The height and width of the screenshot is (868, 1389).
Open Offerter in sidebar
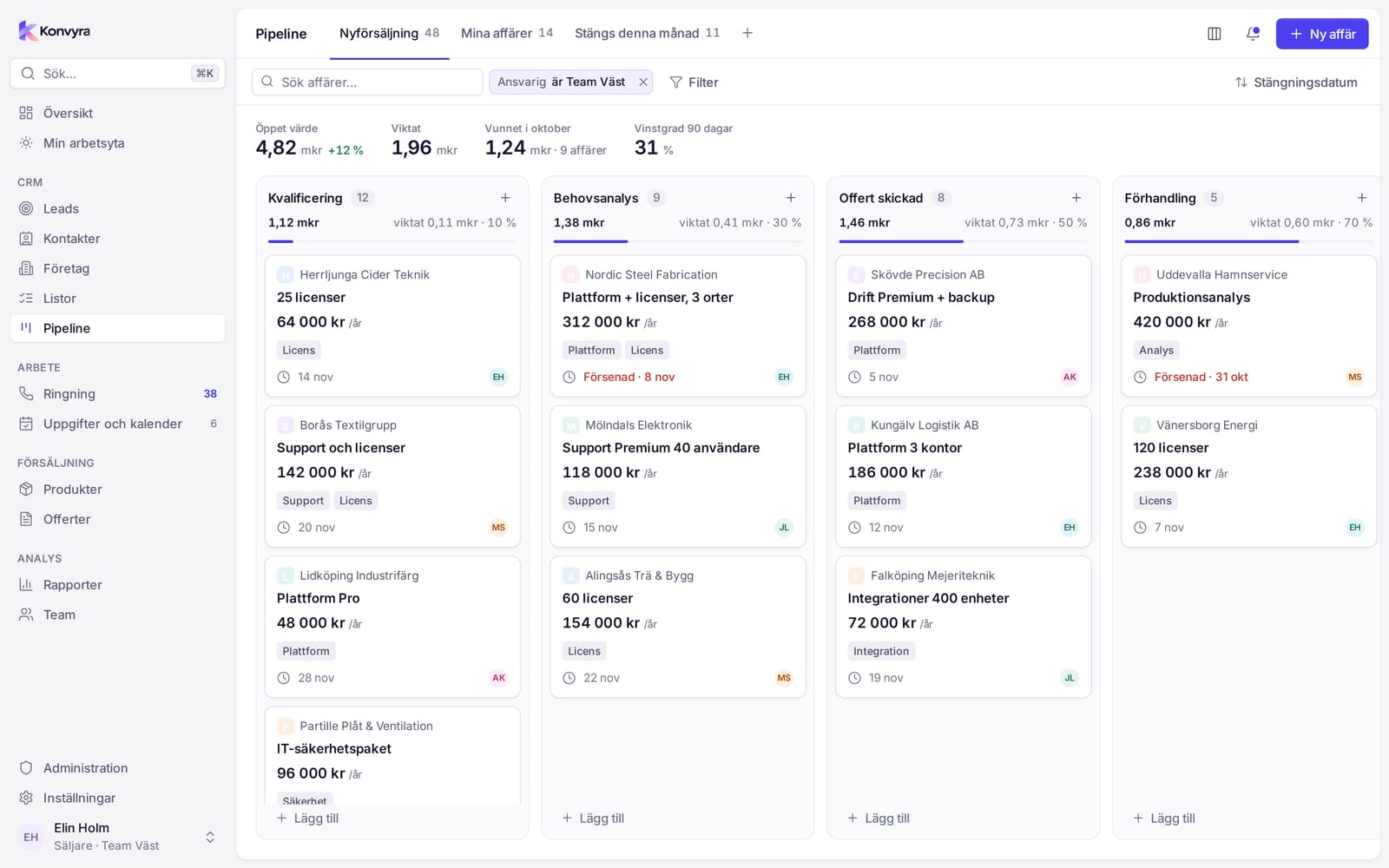coord(117,519)
